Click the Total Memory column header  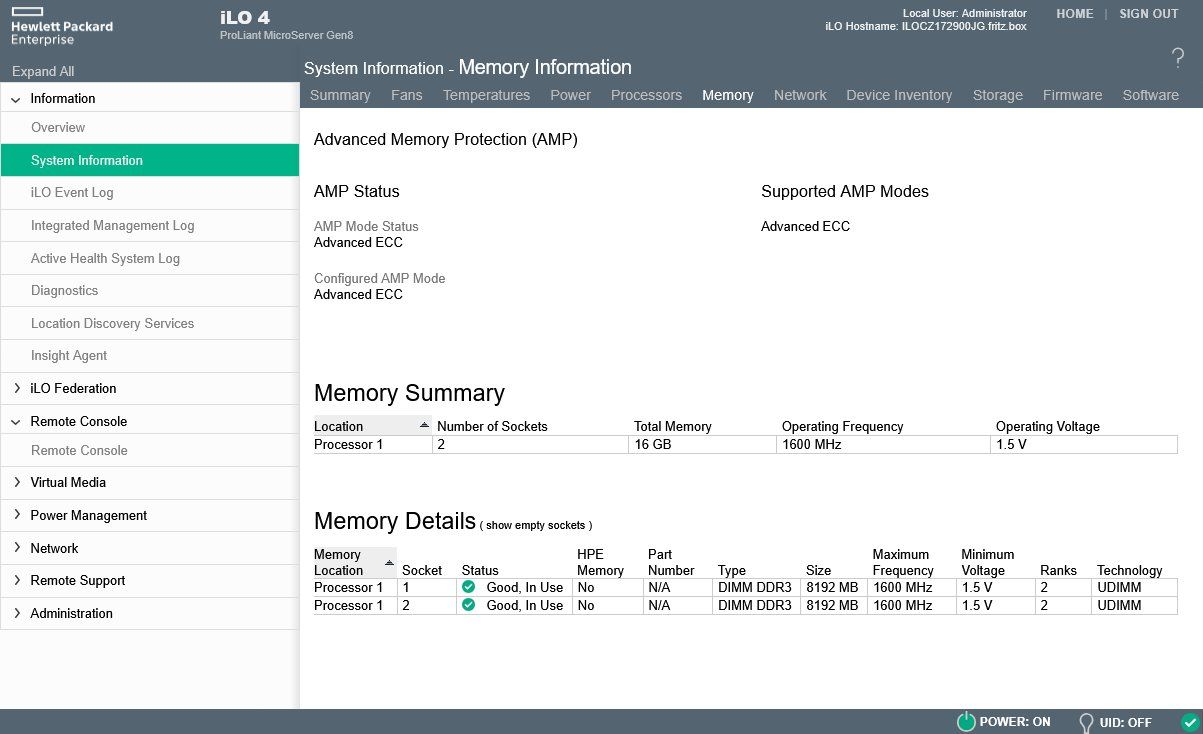pyautogui.click(x=673, y=426)
